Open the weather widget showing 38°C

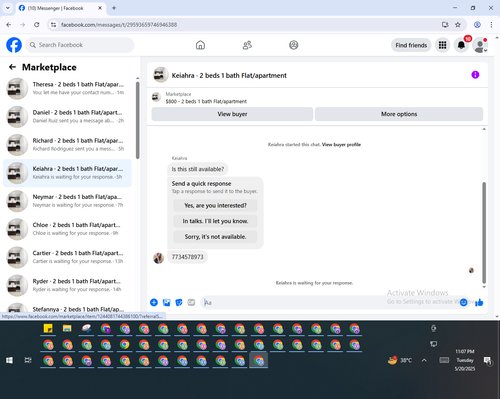click(x=399, y=360)
